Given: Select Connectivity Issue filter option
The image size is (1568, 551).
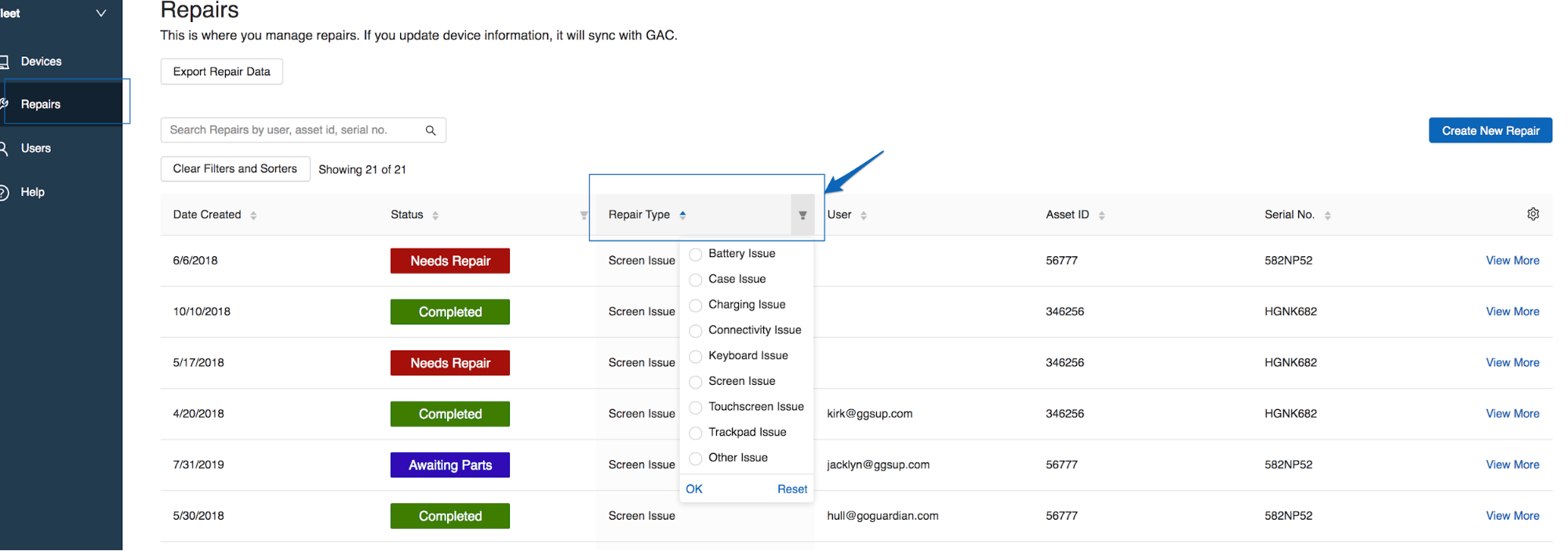Looking at the screenshot, I should pyautogui.click(x=695, y=331).
